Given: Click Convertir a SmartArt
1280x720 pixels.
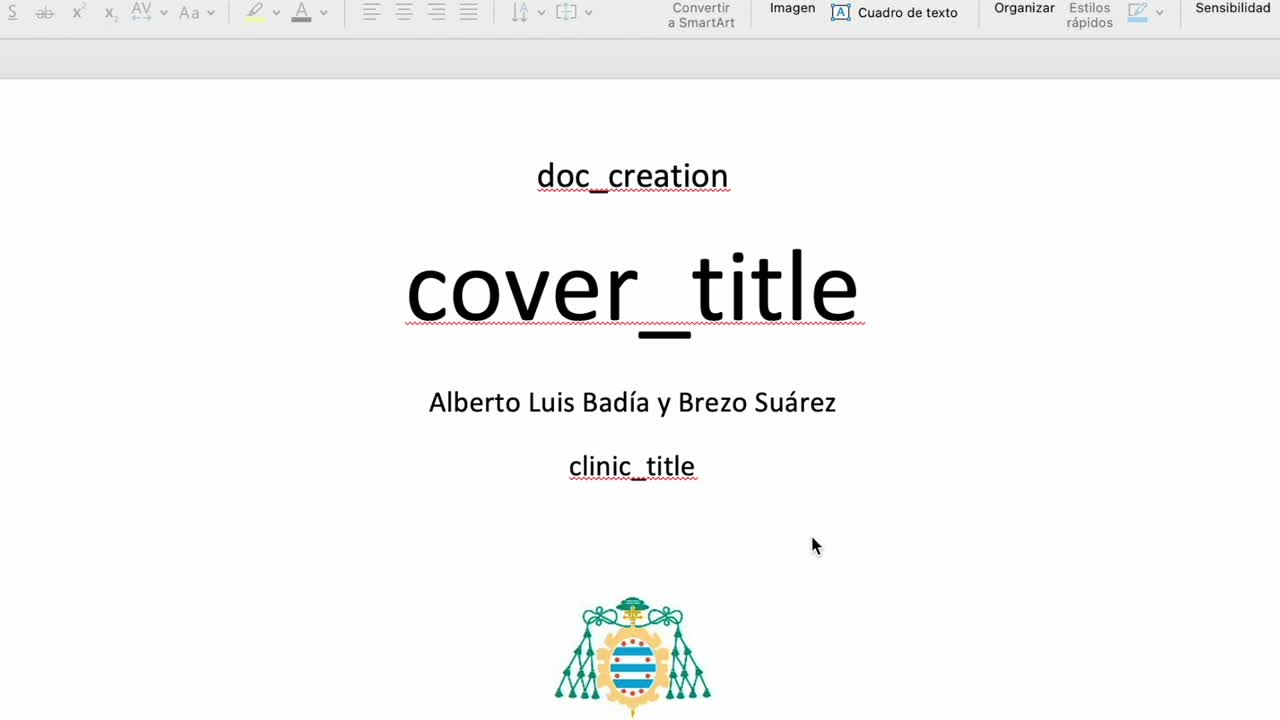Looking at the screenshot, I should [701, 15].
